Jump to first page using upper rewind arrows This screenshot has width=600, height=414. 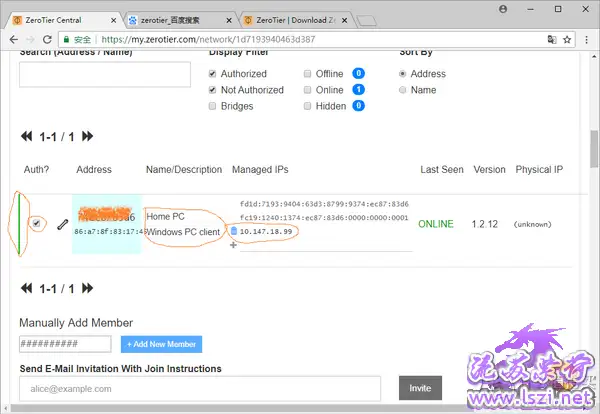click(26, 136)
